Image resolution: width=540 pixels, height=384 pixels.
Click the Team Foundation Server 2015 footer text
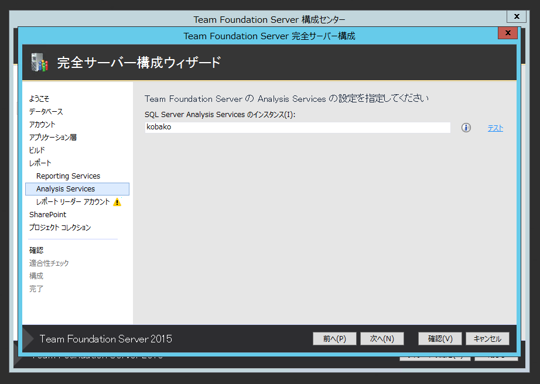106,339
